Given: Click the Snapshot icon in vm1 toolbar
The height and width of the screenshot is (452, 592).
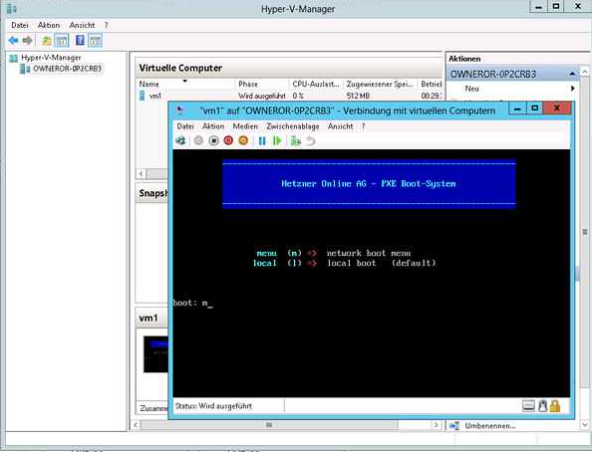Looking at the screenshot, I should pos(296,141).
